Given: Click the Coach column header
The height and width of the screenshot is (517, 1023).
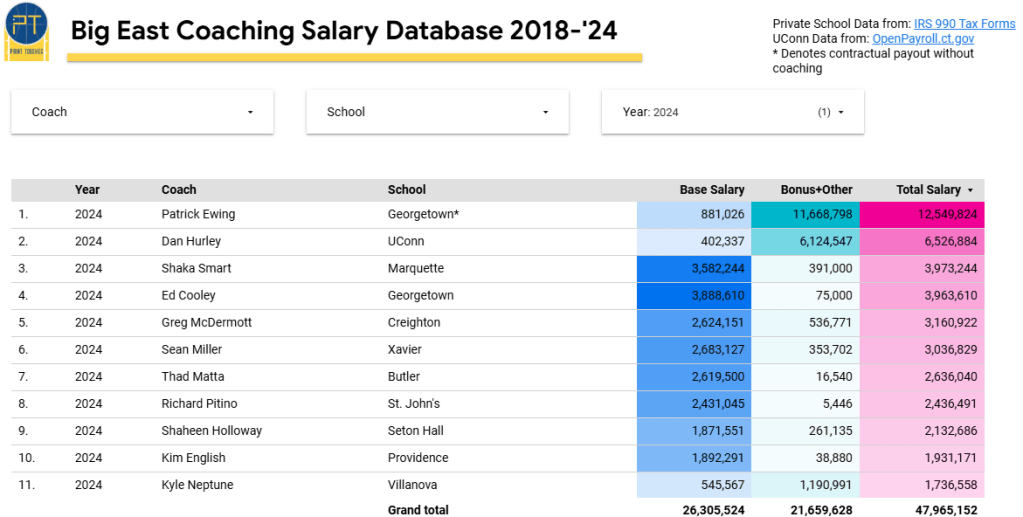Looking at the screenshot, I should coord(179,190).
